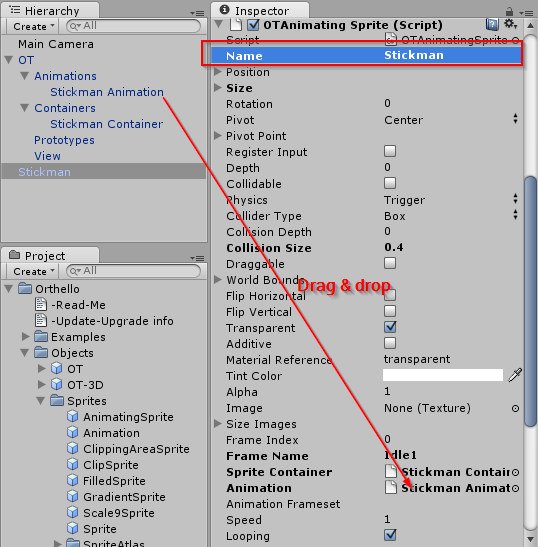This screenshot has width=538, height=547.
Task: Open the Create menu in Hierarchy
Action: [33, 26]
